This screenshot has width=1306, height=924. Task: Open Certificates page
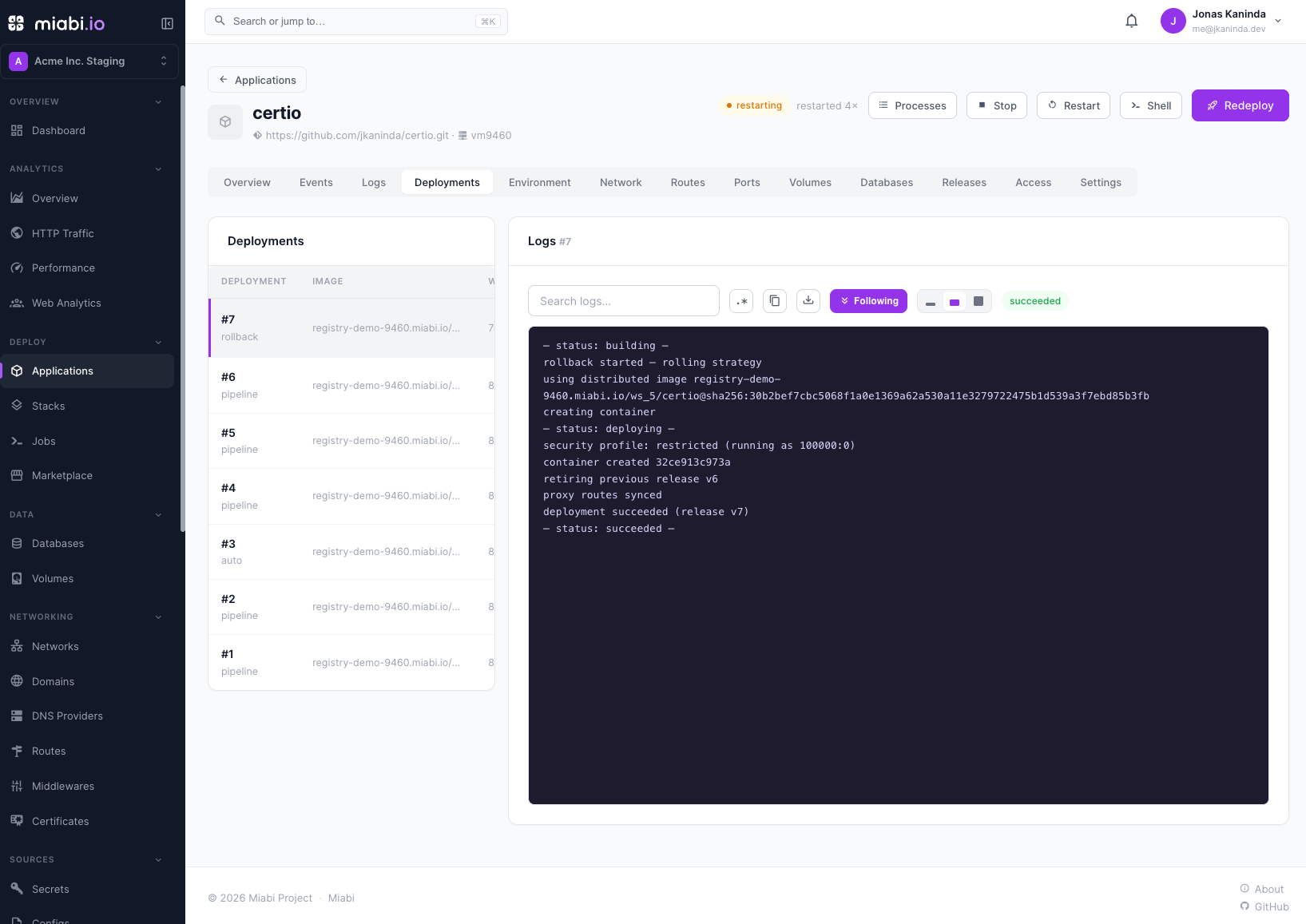coord(87,821)
